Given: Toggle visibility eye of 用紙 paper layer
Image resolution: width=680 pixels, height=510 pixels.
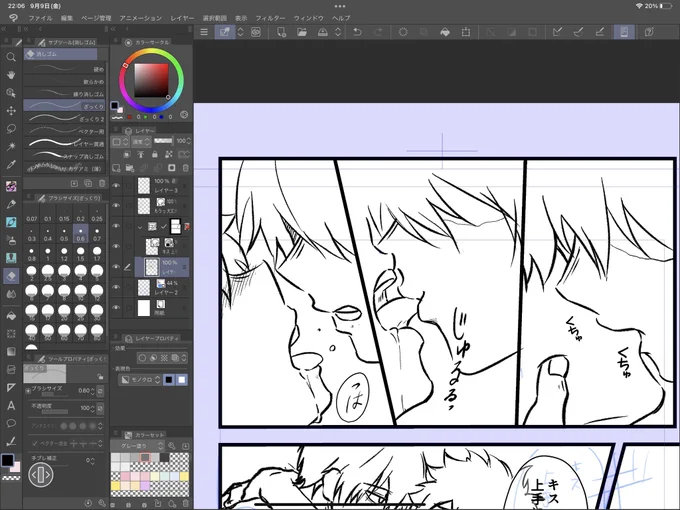Looking at the screenshot, I should [116, 307].
